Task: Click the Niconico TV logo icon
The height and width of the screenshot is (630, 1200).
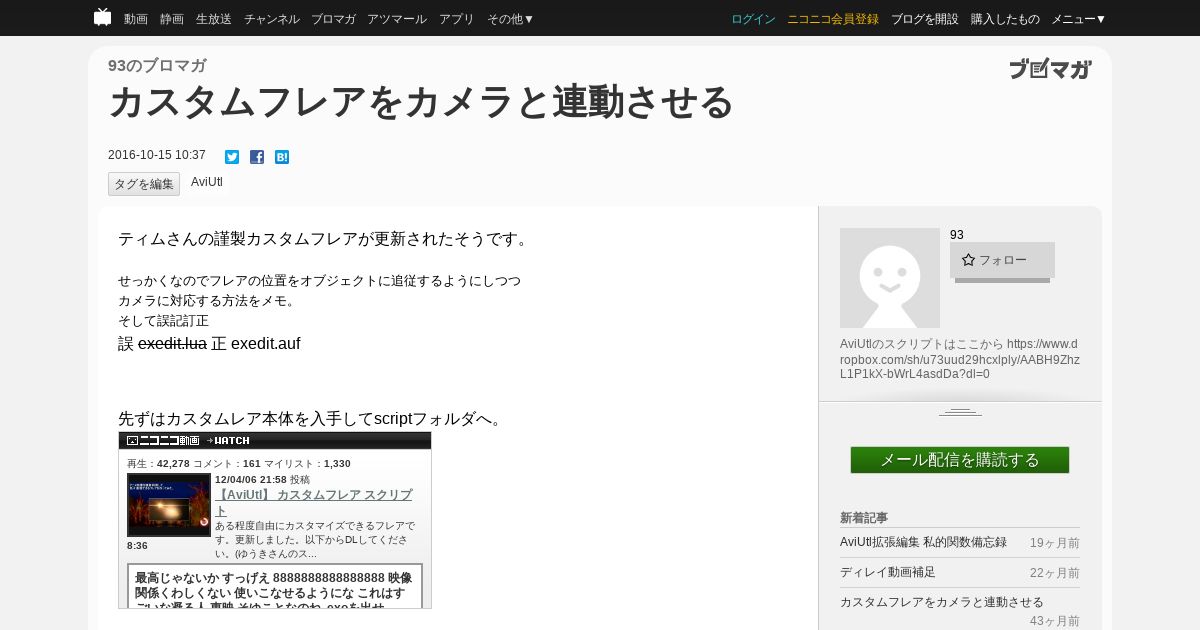Action: point(102,17)
